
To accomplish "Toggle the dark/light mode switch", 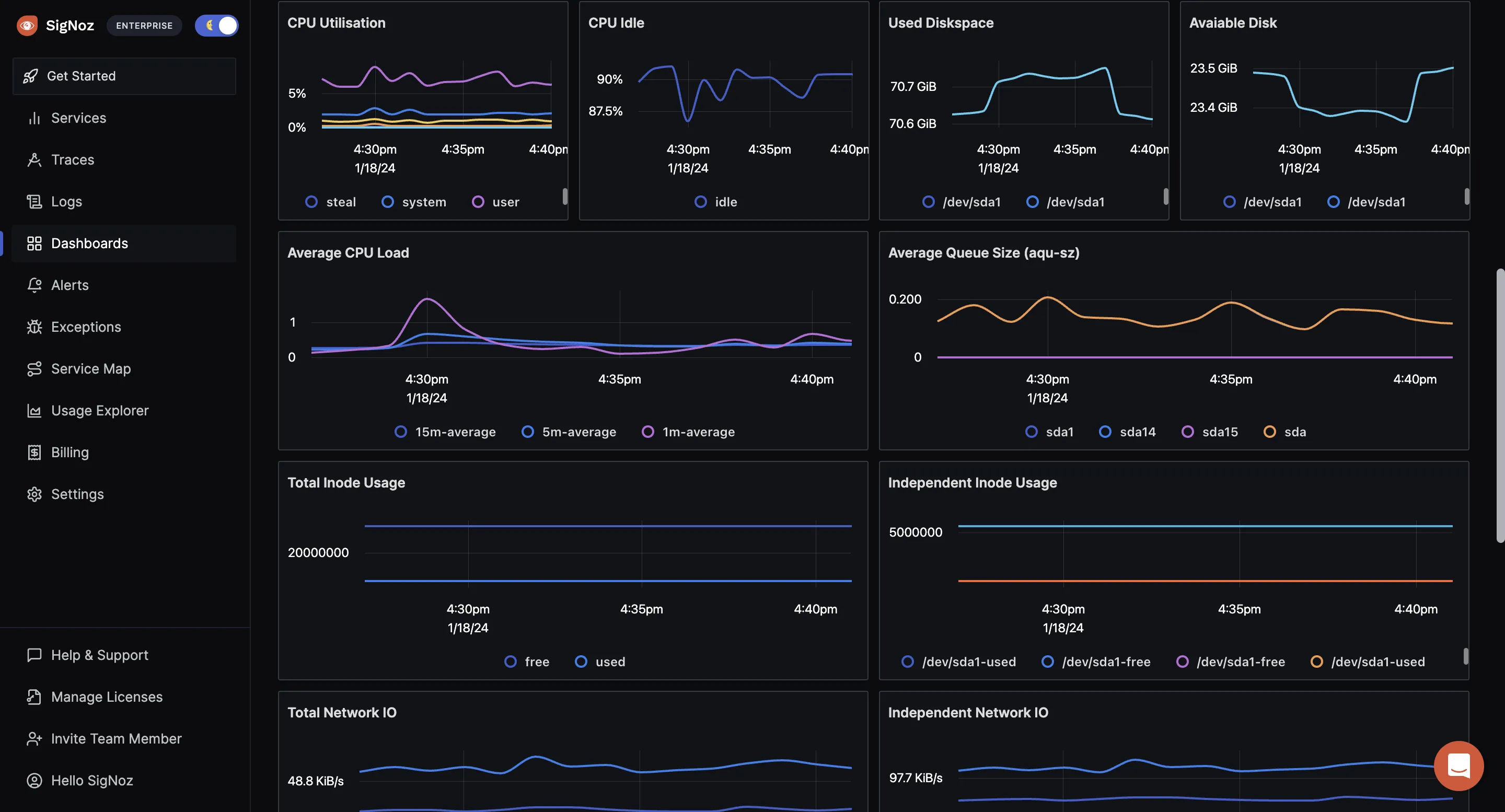I will point(216,25).
